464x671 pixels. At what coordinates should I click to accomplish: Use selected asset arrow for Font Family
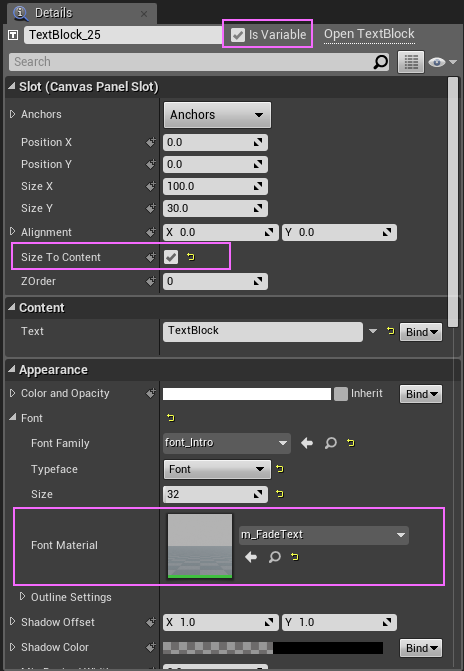(x=307, y=443)
